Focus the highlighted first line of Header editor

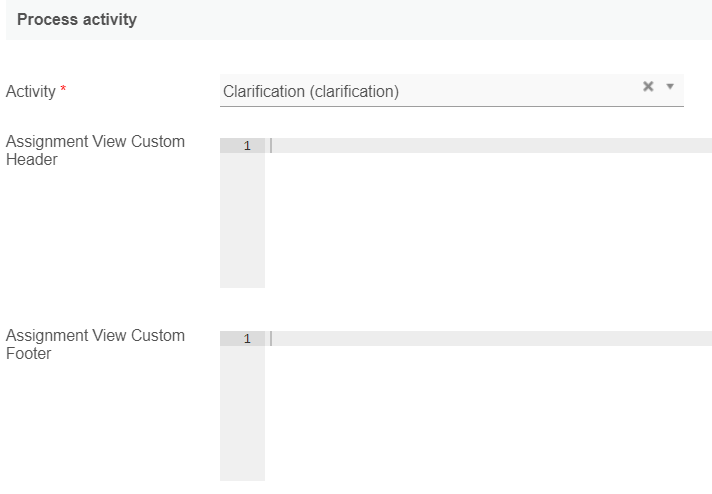(x=490, y=146)
